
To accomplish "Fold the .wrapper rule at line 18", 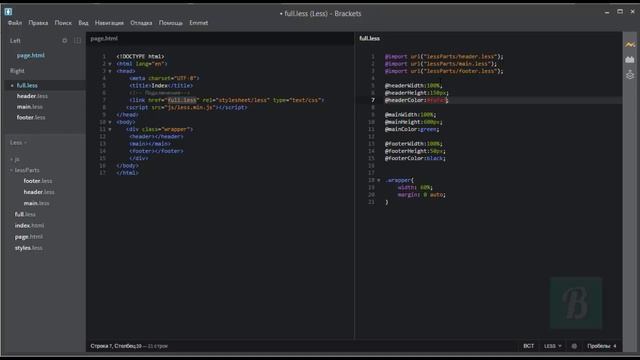I will coord(379,180).
